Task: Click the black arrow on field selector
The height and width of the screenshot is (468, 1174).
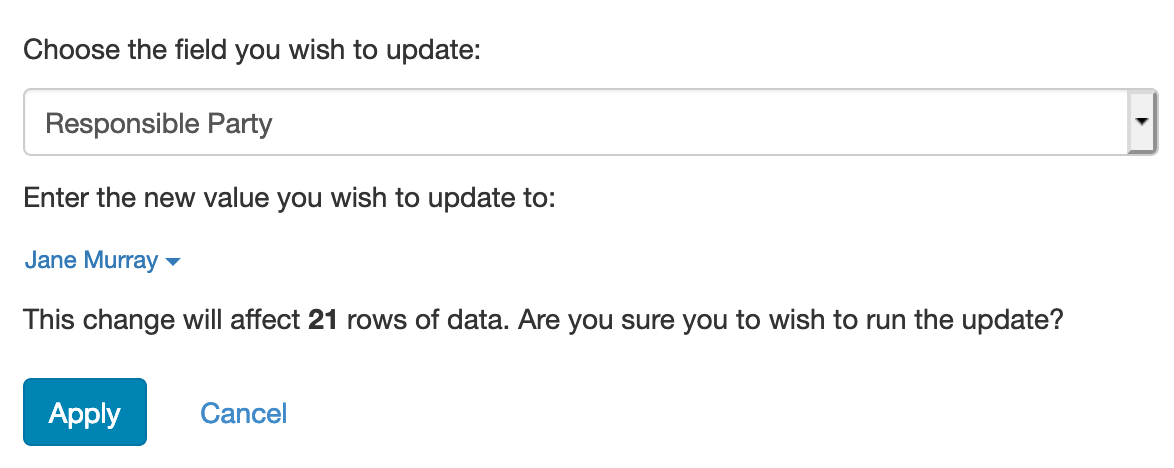Action: 1141,120
